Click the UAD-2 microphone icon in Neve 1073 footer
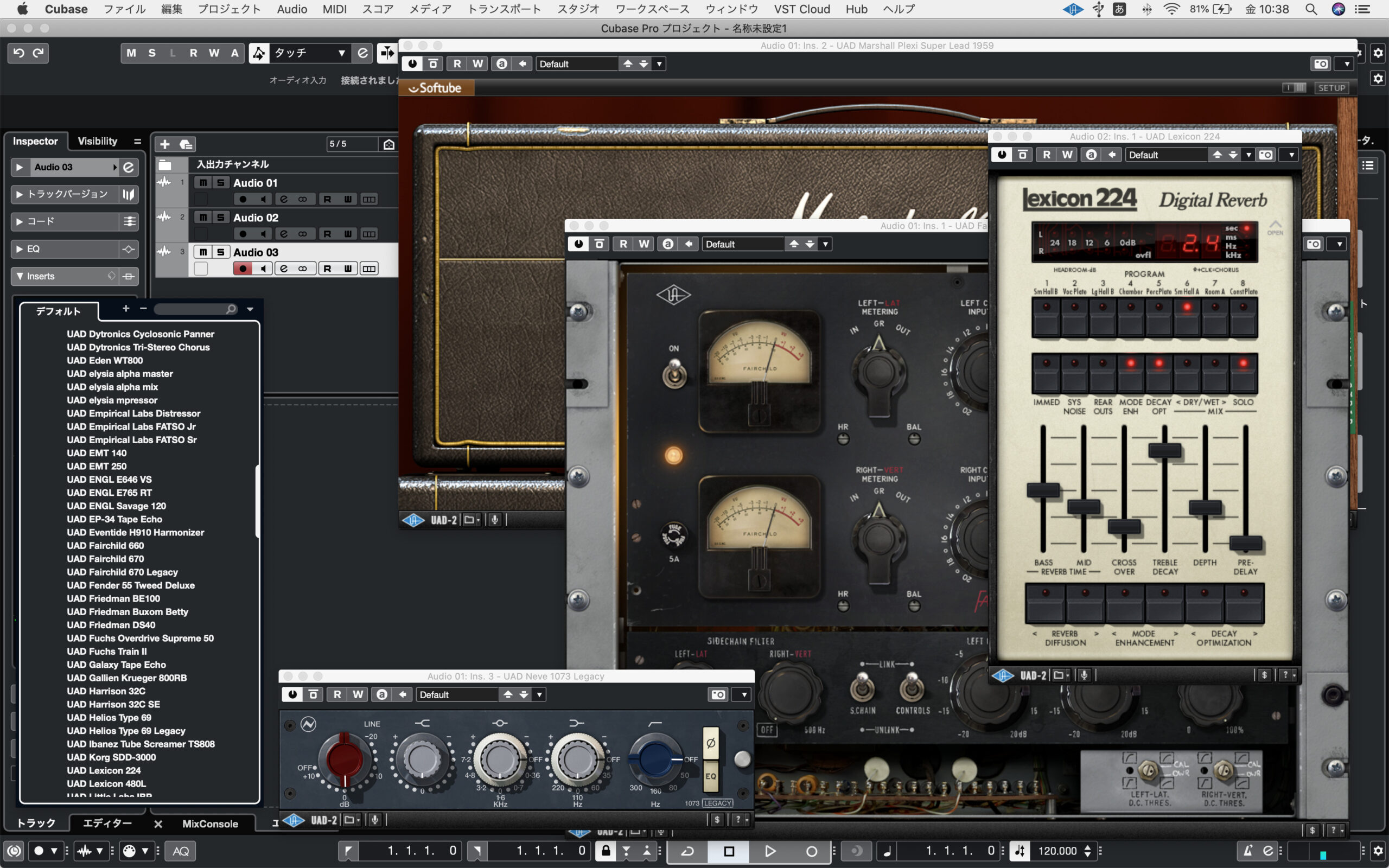Viewport: 1389px width, 868px height. (x=374, y=820)
